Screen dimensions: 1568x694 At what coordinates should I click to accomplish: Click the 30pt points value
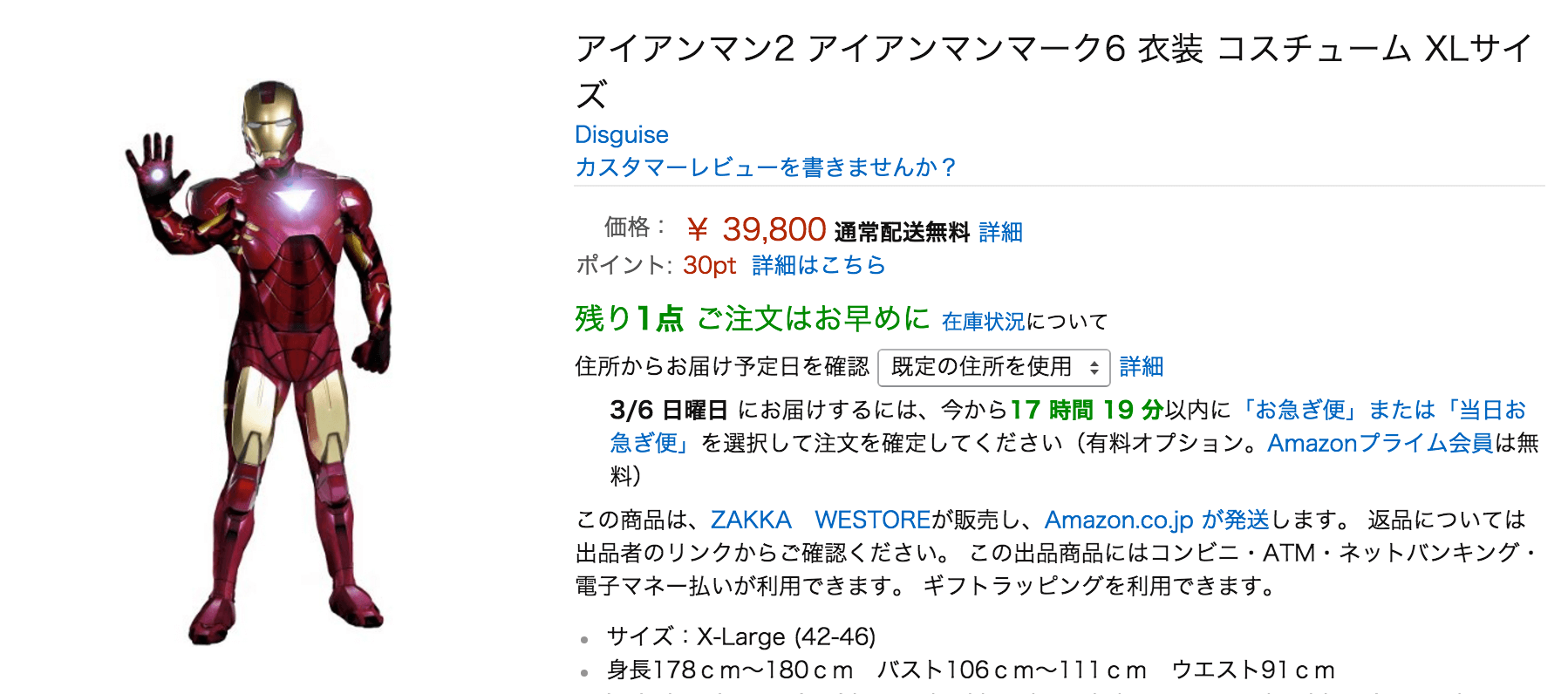706,266
